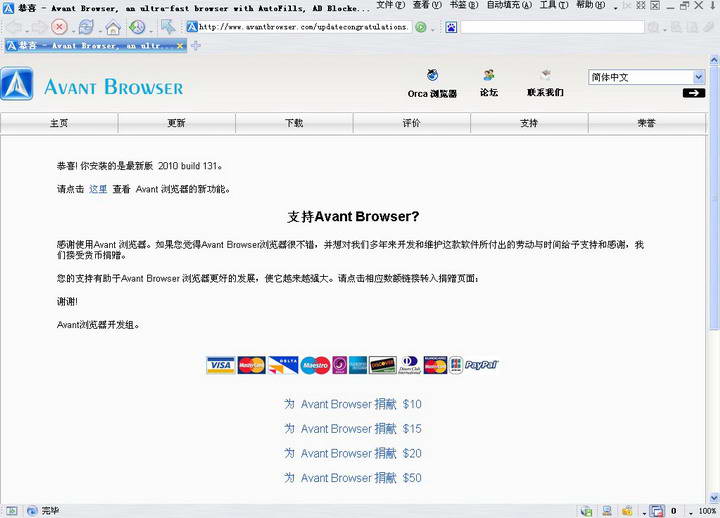Viewport: 720px width, 518px height.
Task: Select the 恭喜 - Avant Browser tab
Action: click(x=96, y=45)
